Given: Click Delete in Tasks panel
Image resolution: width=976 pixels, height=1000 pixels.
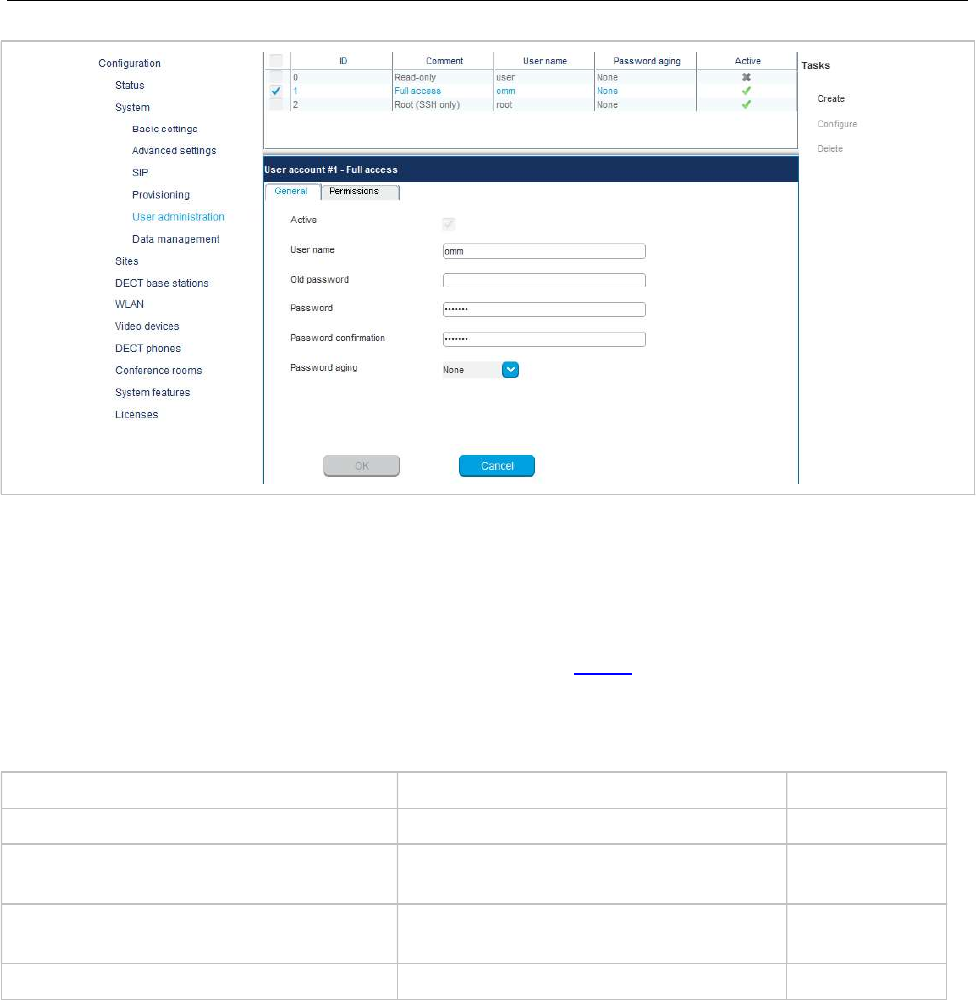Looking at the screenshot, I should pos(830,149).
